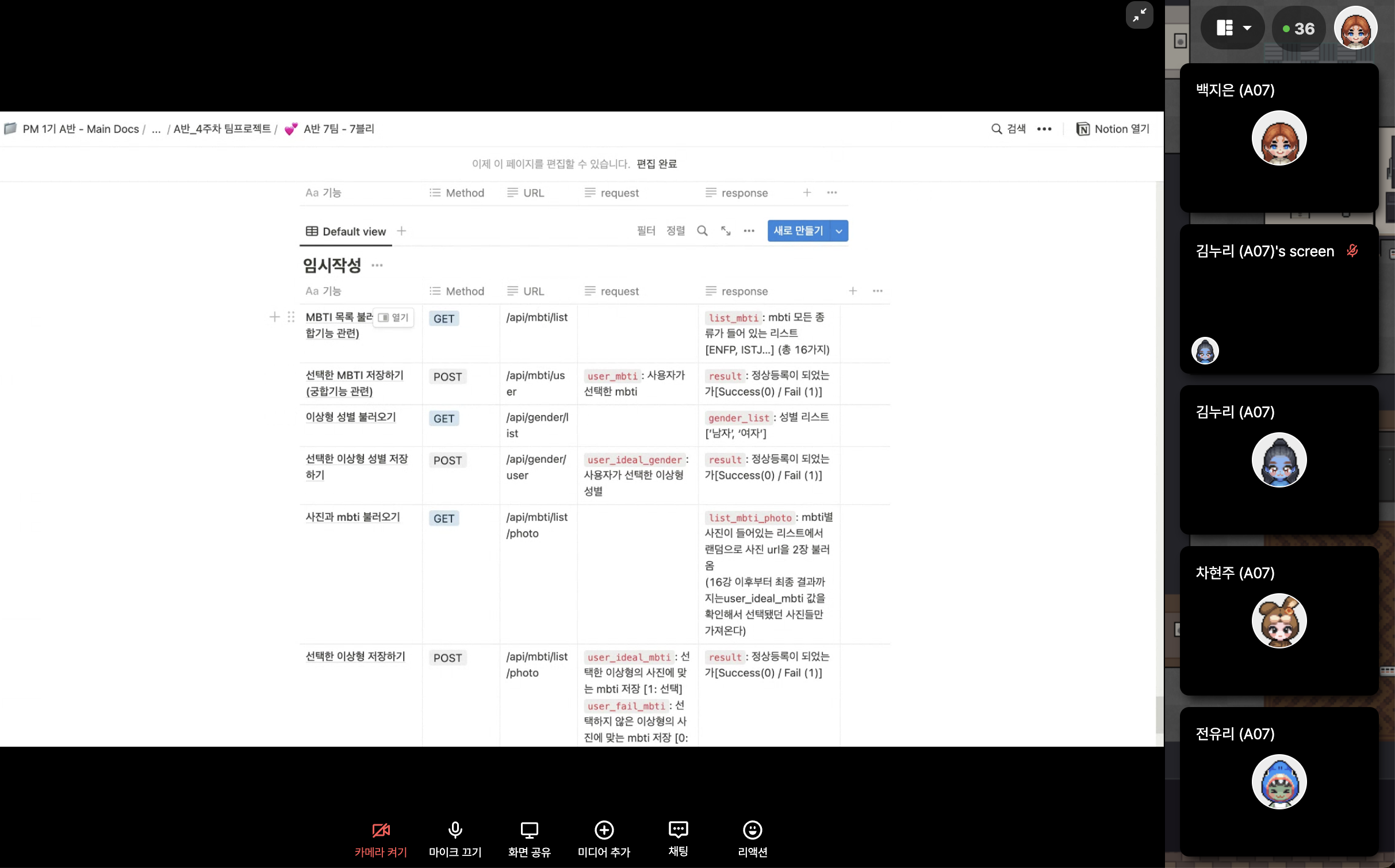This screenshot has height=868, width=1395.
Task: Open 검색 in the Notion top bar
Action: coord(1009,129)
